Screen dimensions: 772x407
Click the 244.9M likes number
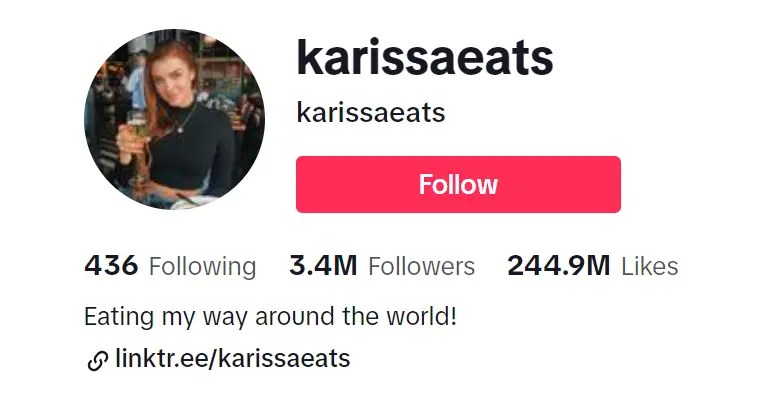tap(558, 266)
